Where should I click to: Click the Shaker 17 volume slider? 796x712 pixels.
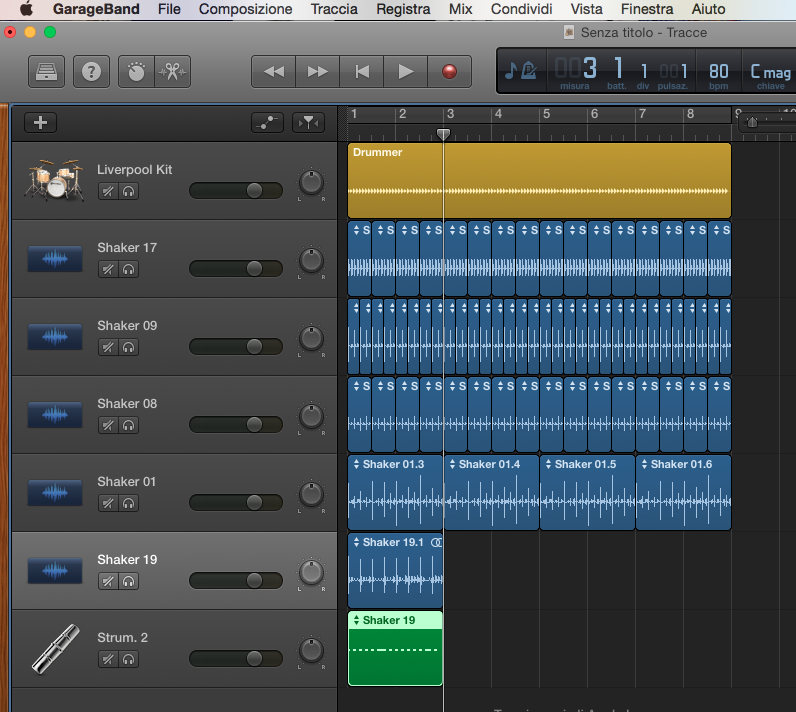236,268
